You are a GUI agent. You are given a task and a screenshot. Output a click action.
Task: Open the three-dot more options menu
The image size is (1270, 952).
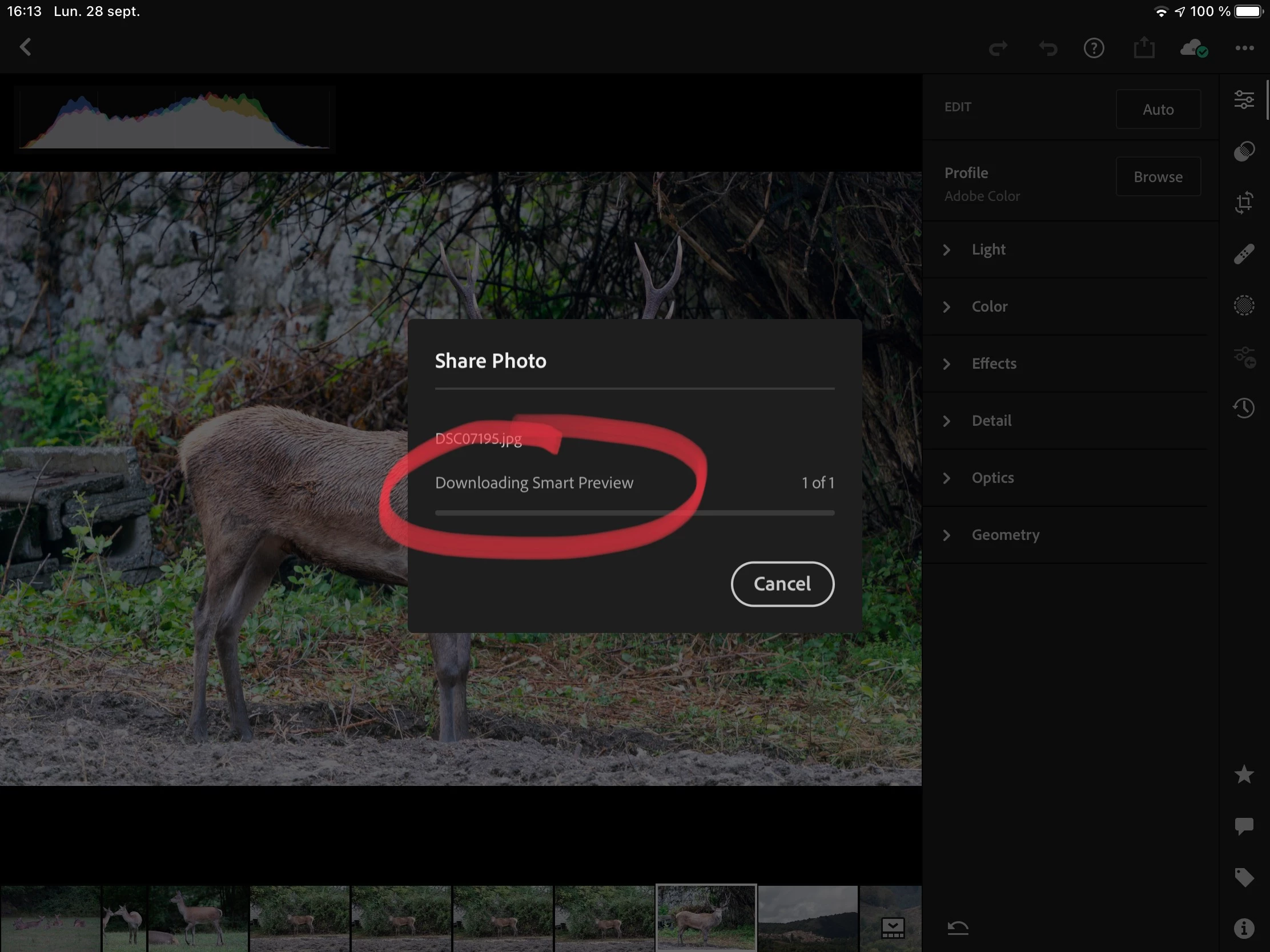(x=1244, y=48)
